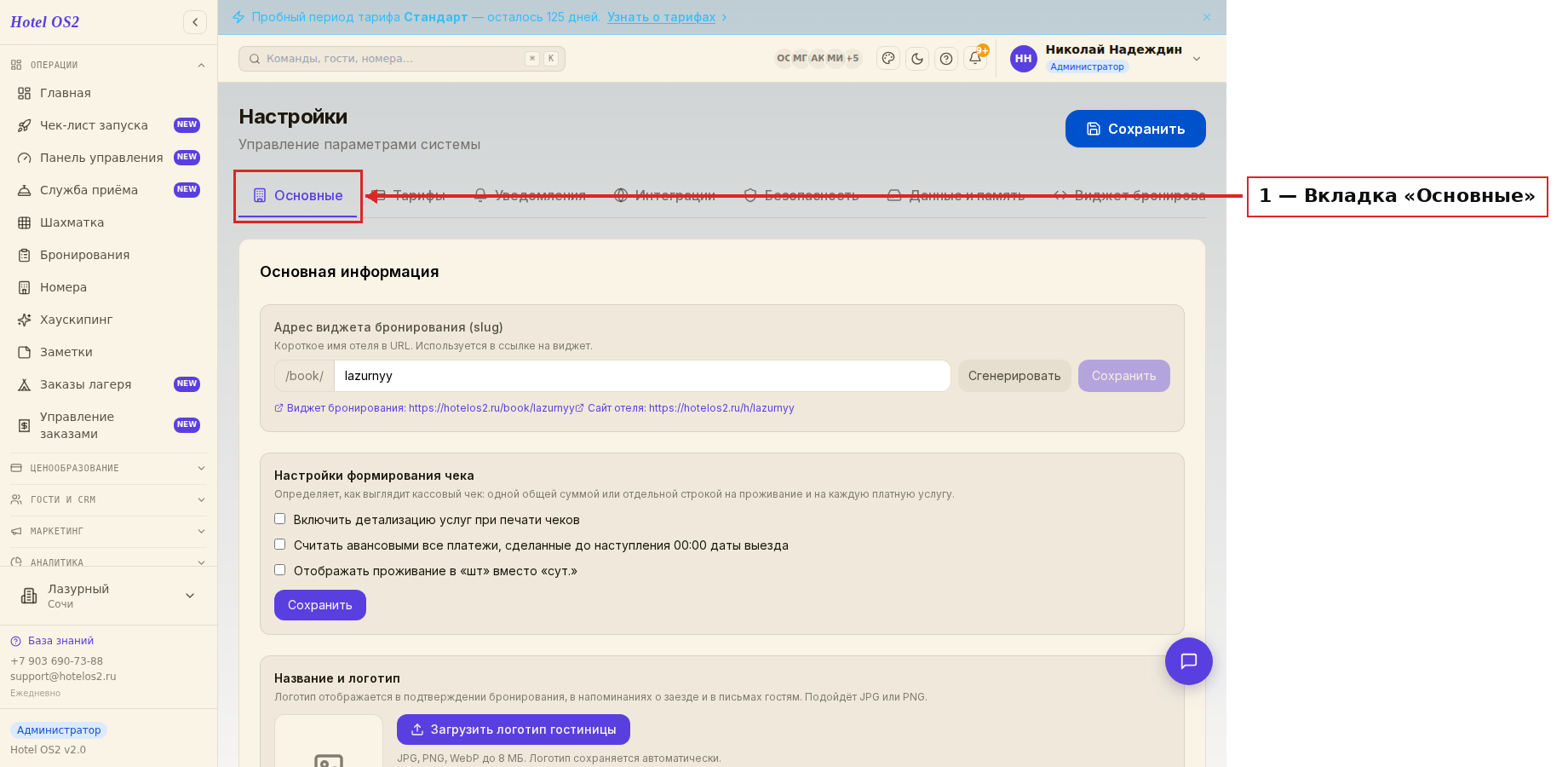Collapse the sidebar with the chevron button
Screen dimensions: 1568x767
[195, 22]
